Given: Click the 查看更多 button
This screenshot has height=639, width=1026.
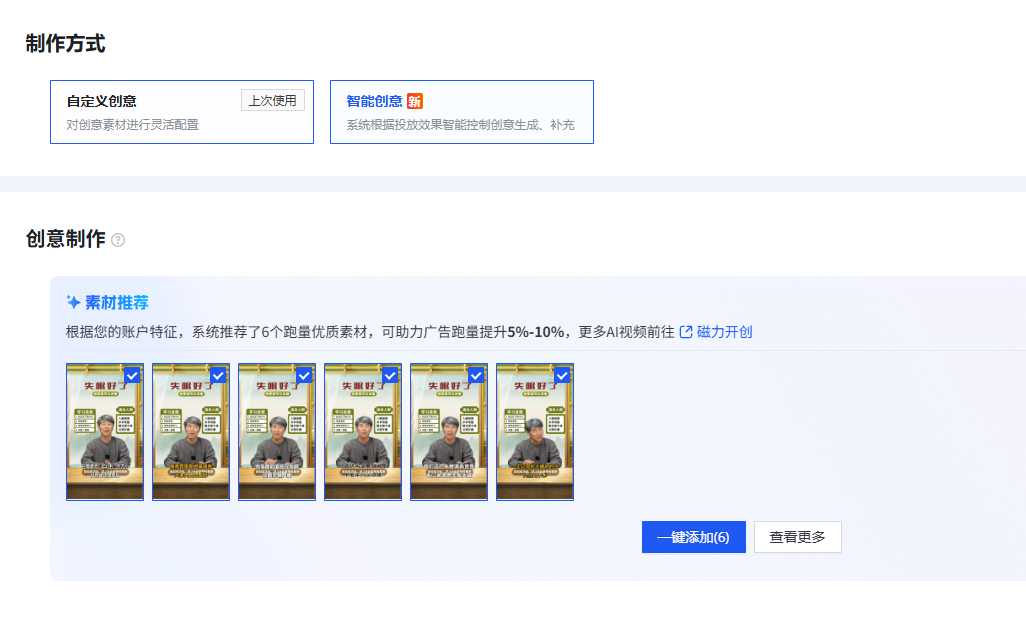Looking at the screenshot, I should coord(797,536).
